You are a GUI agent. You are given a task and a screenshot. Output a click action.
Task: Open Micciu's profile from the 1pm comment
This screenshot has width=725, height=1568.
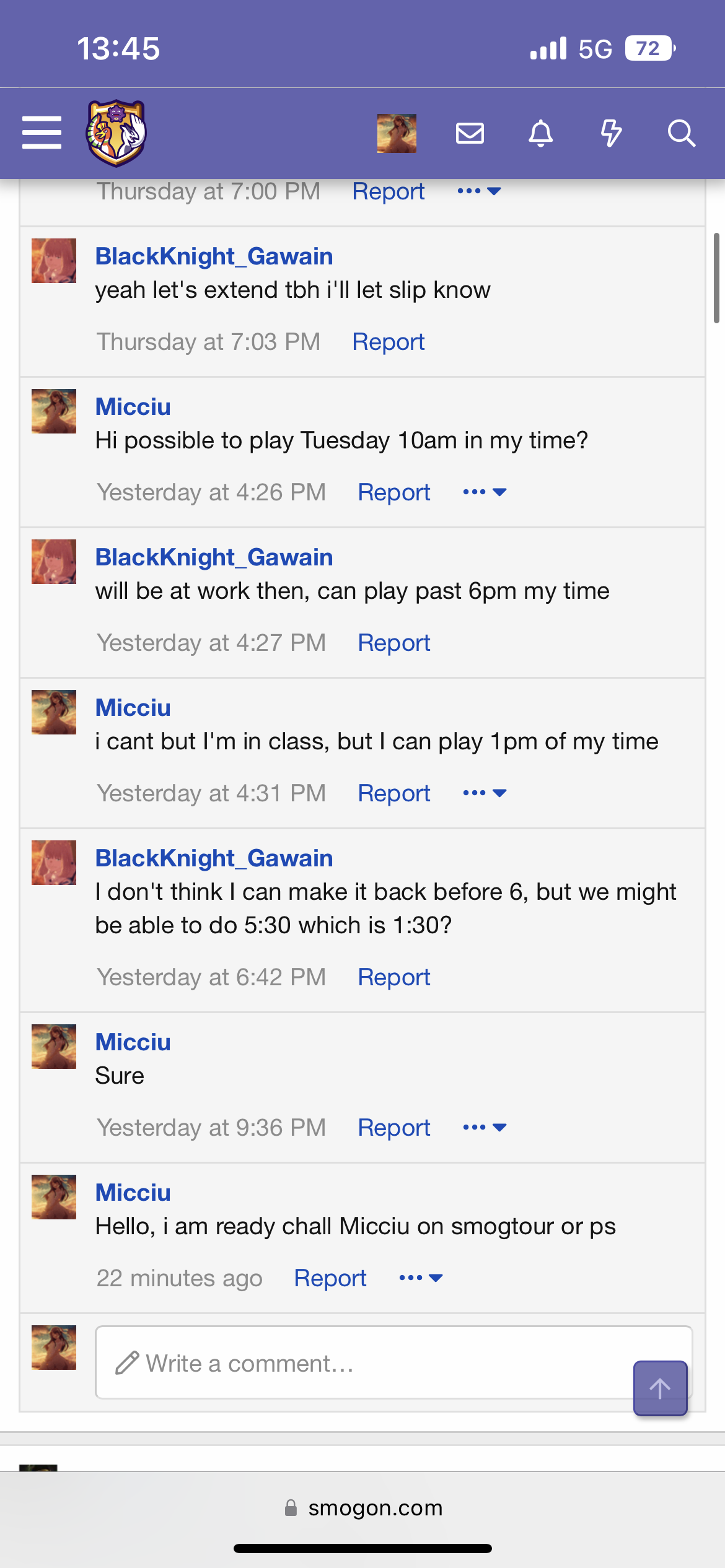(x=133, y=708)
